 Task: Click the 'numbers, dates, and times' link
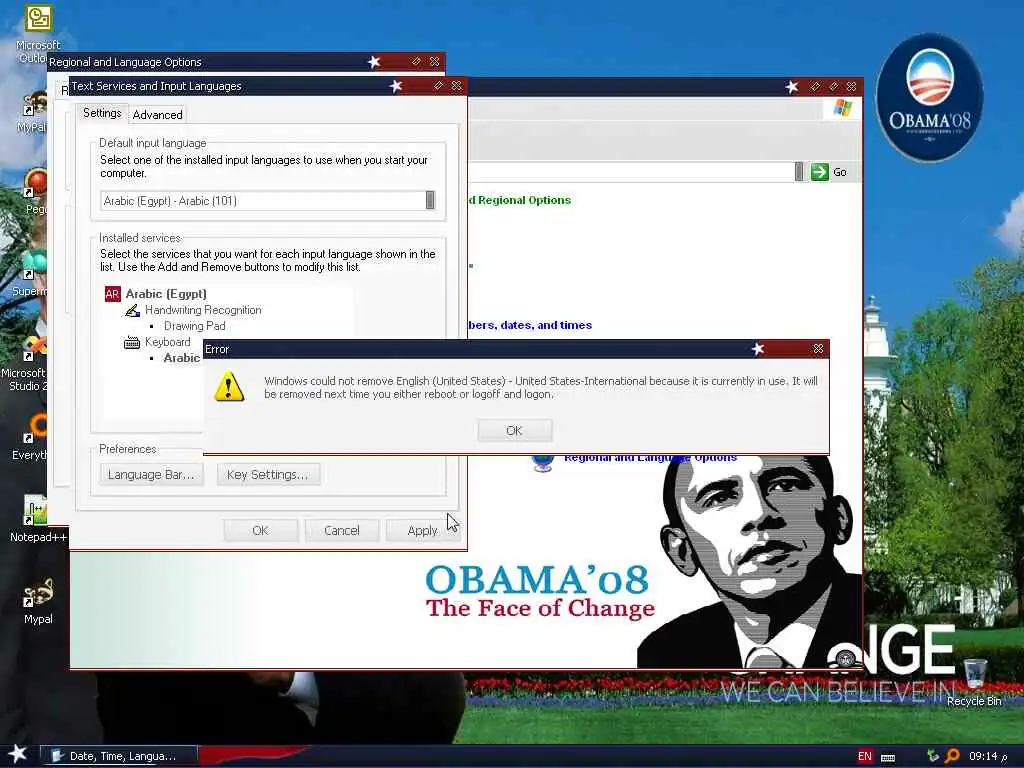pos(530,325)
